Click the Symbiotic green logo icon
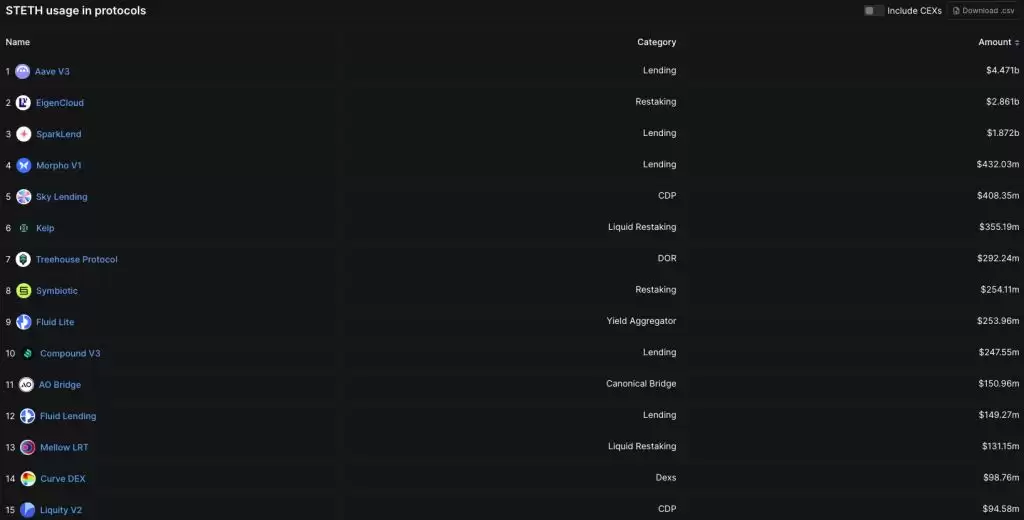This screenshot has width=1024, height=520. (x=24, y=291)
